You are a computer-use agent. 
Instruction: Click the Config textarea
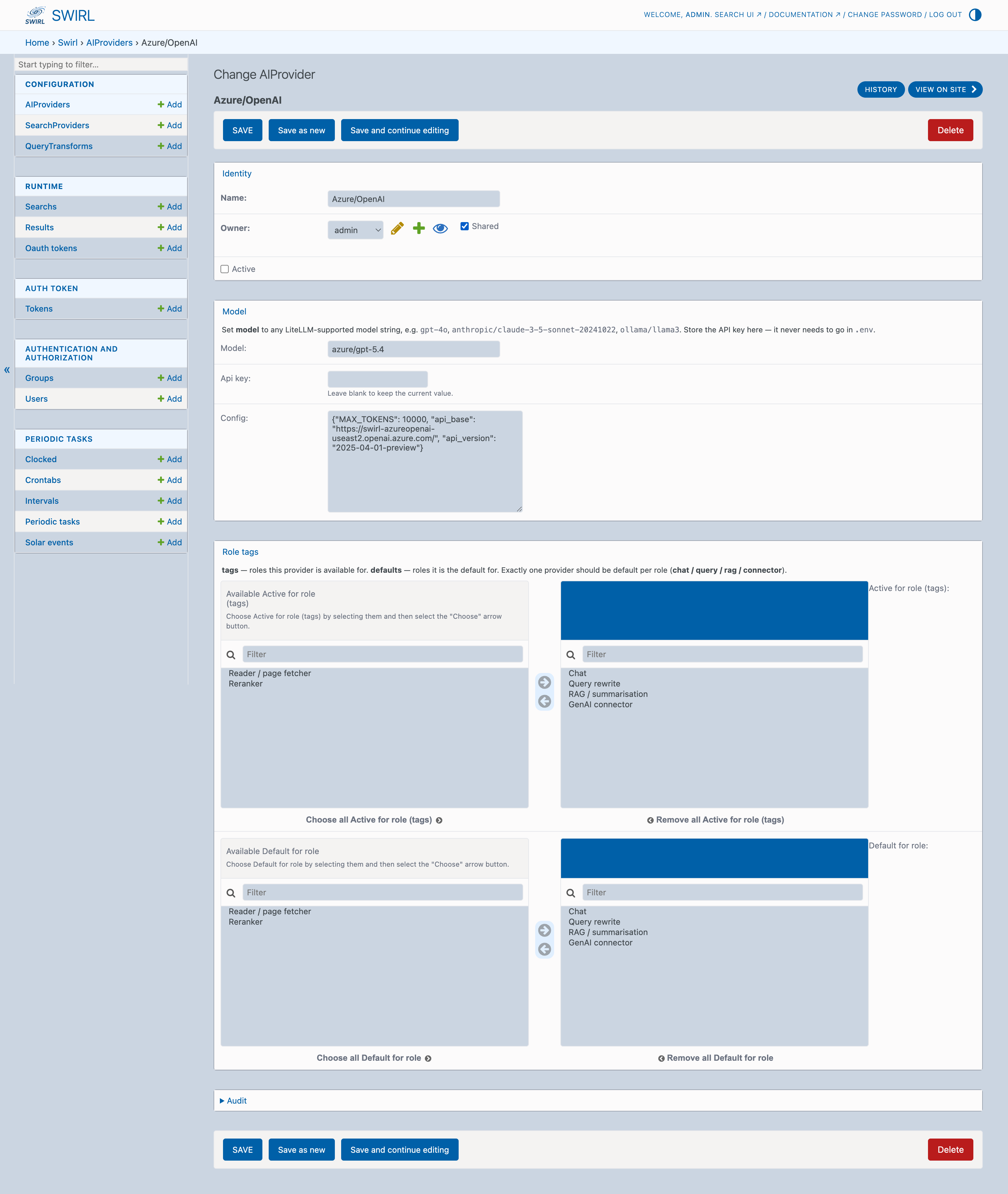pos(425,461)
